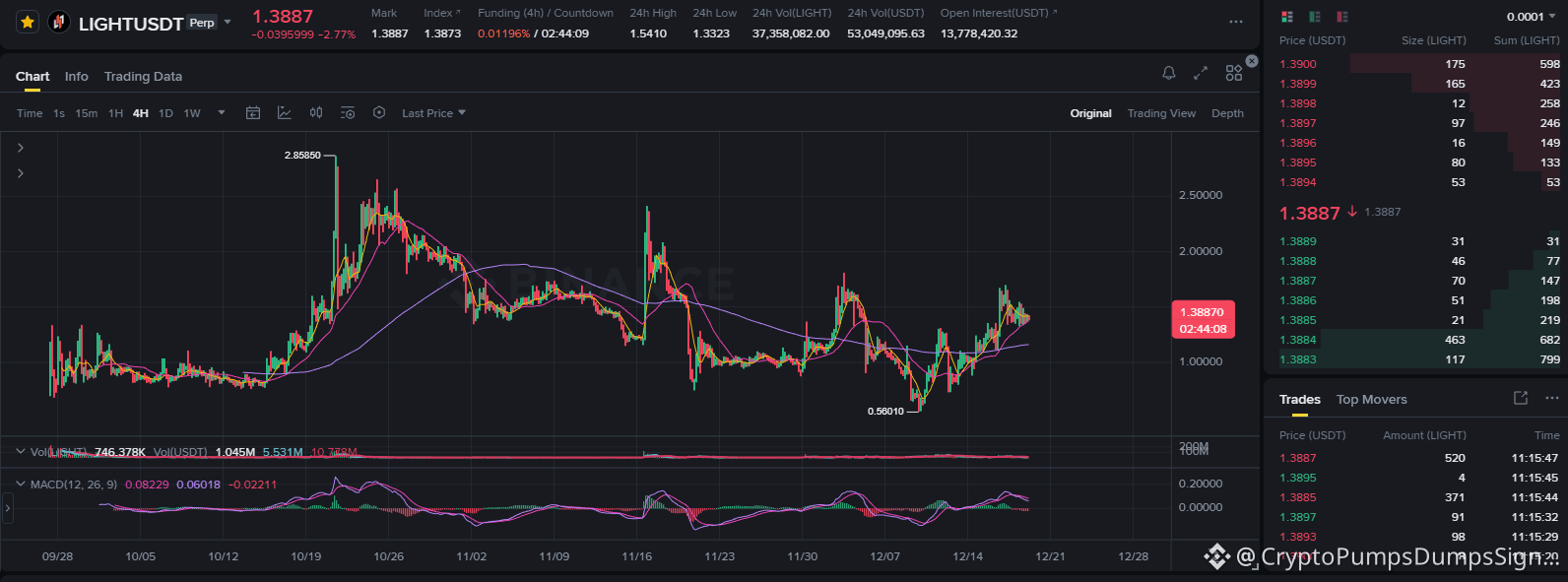Open trades panel in pop-out window icon

[x=1521, y=398]
